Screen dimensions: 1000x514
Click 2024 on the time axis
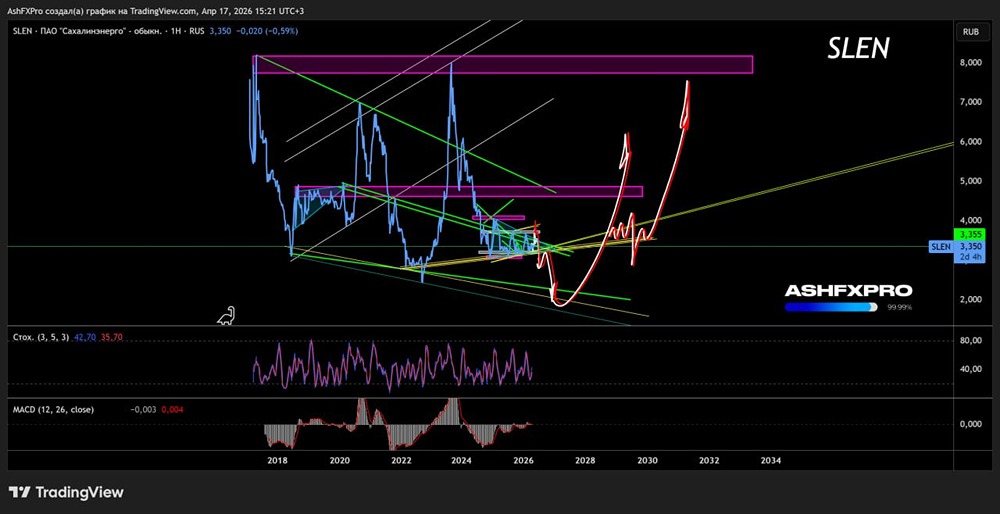[x=462, y=460]
